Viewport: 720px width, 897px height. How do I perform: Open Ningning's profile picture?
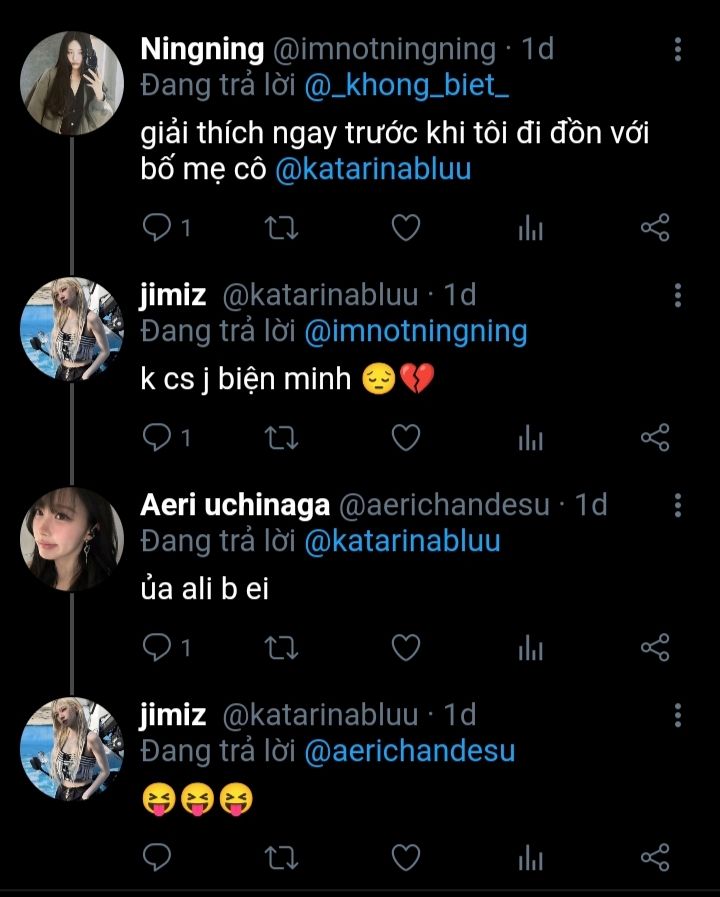[x=71, y=81]
